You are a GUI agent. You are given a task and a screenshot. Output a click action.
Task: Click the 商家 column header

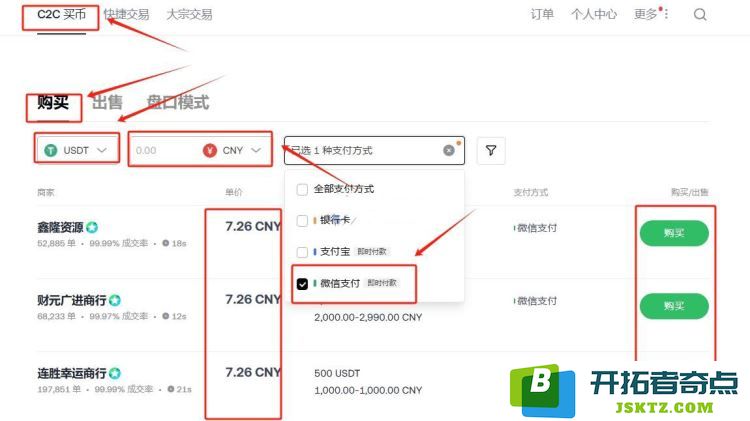(46, 192)
